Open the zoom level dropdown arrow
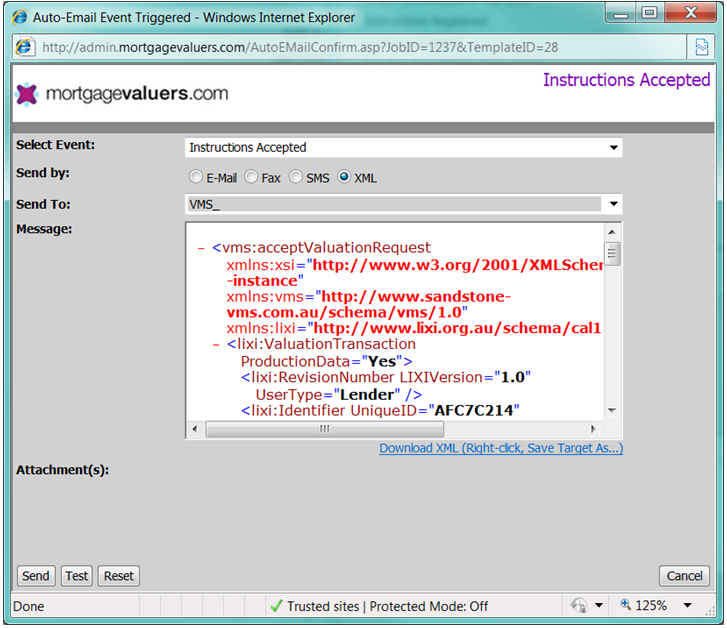The image size is (727, 628). tap(688, 605)
